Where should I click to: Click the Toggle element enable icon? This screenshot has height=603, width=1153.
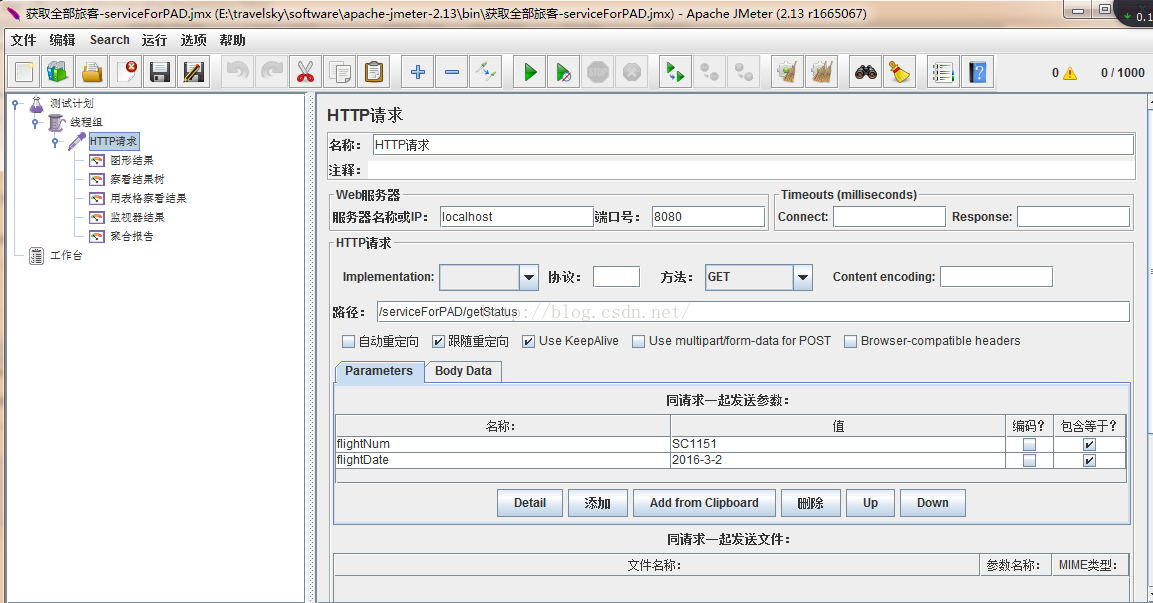coord(485,72)
